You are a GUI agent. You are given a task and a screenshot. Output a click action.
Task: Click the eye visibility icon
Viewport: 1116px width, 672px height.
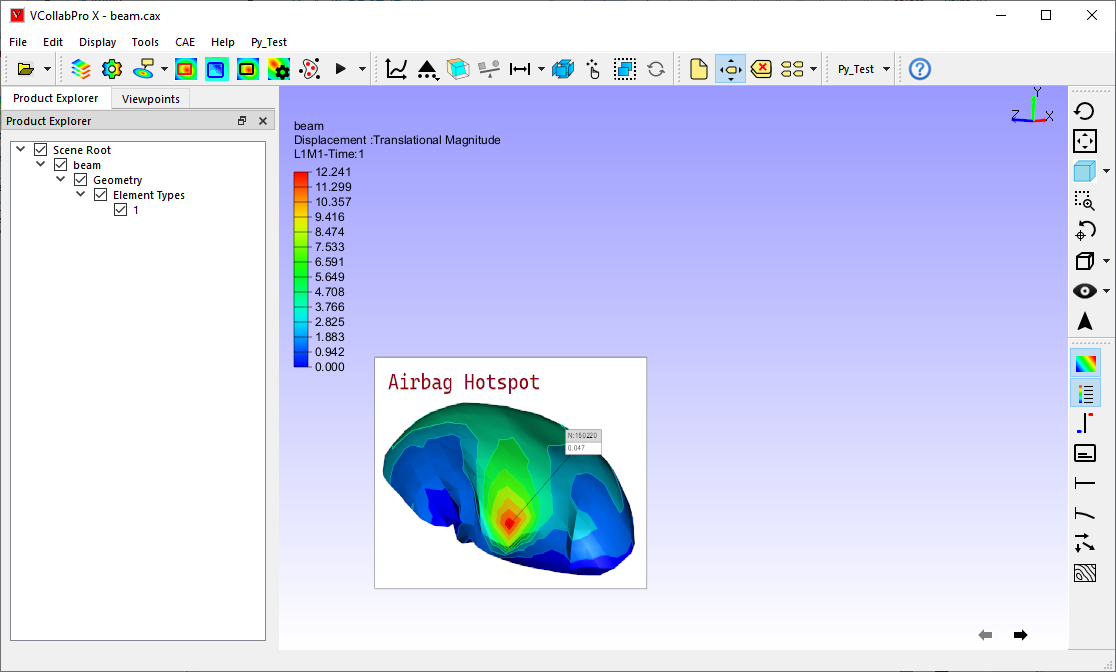coord(1085,290)
